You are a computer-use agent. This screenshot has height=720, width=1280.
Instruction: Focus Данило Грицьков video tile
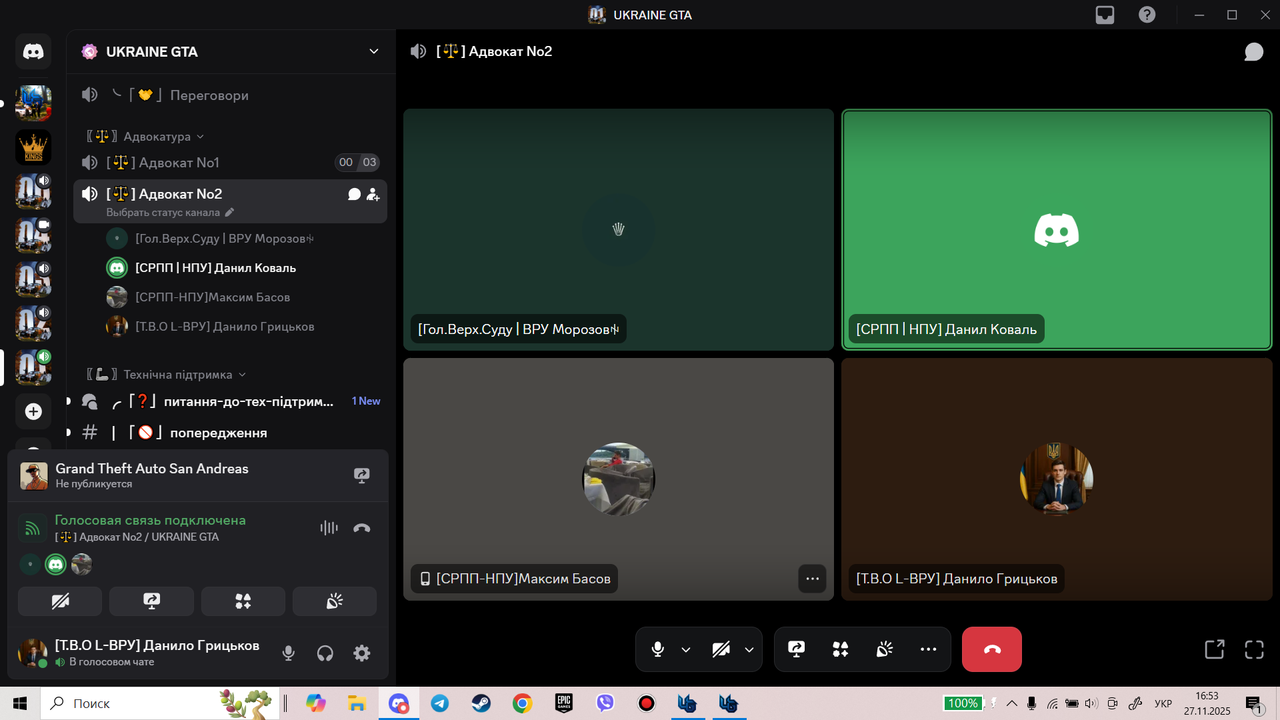point(1057,479)
